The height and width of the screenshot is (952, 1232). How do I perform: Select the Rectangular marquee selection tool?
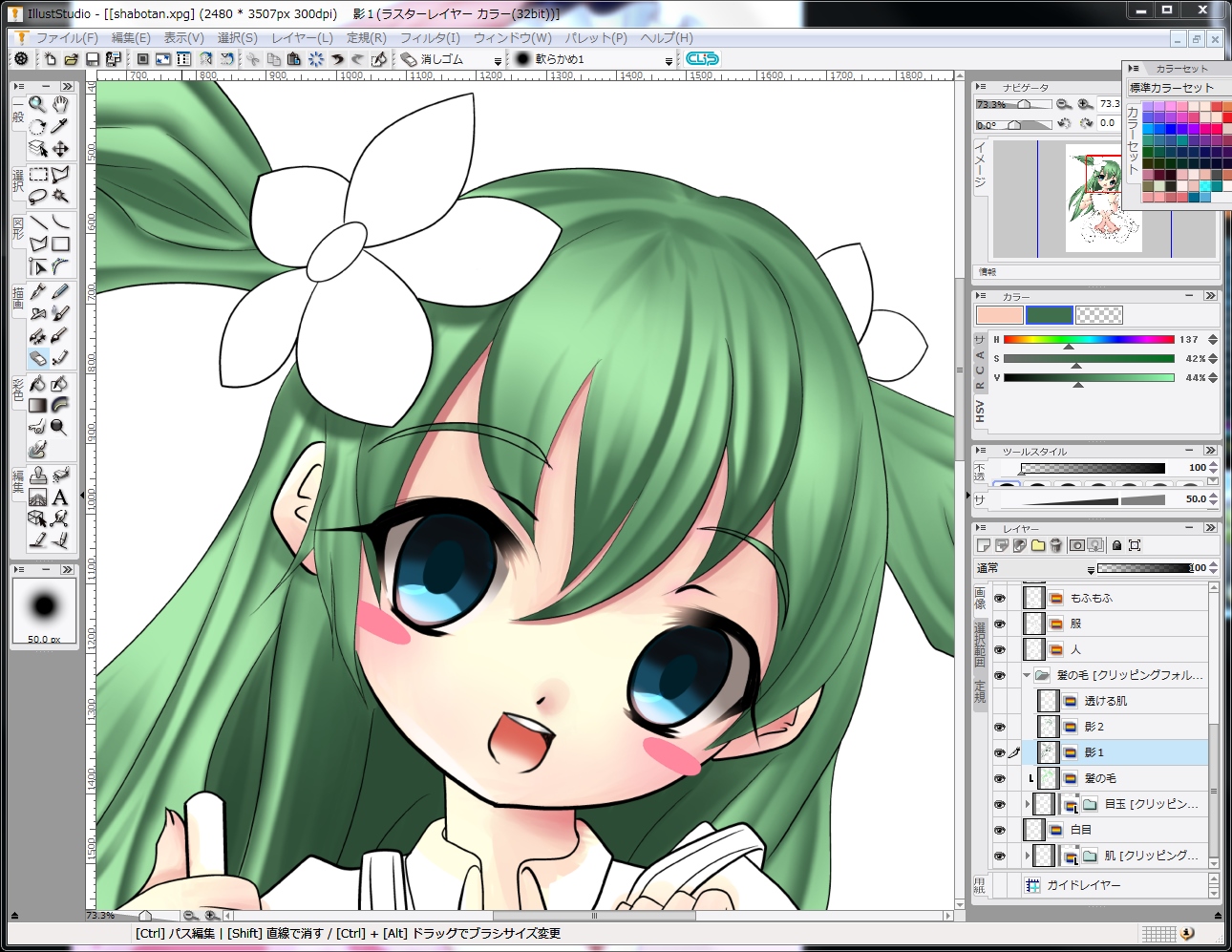pyautogui.click(x=37, y=174)
